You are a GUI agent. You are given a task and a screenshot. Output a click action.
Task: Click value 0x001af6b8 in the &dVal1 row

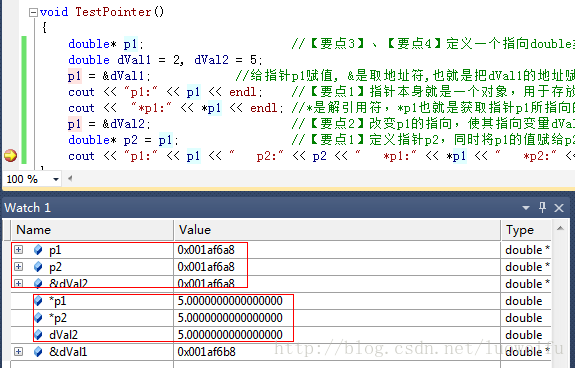click(x=206, y=352)
